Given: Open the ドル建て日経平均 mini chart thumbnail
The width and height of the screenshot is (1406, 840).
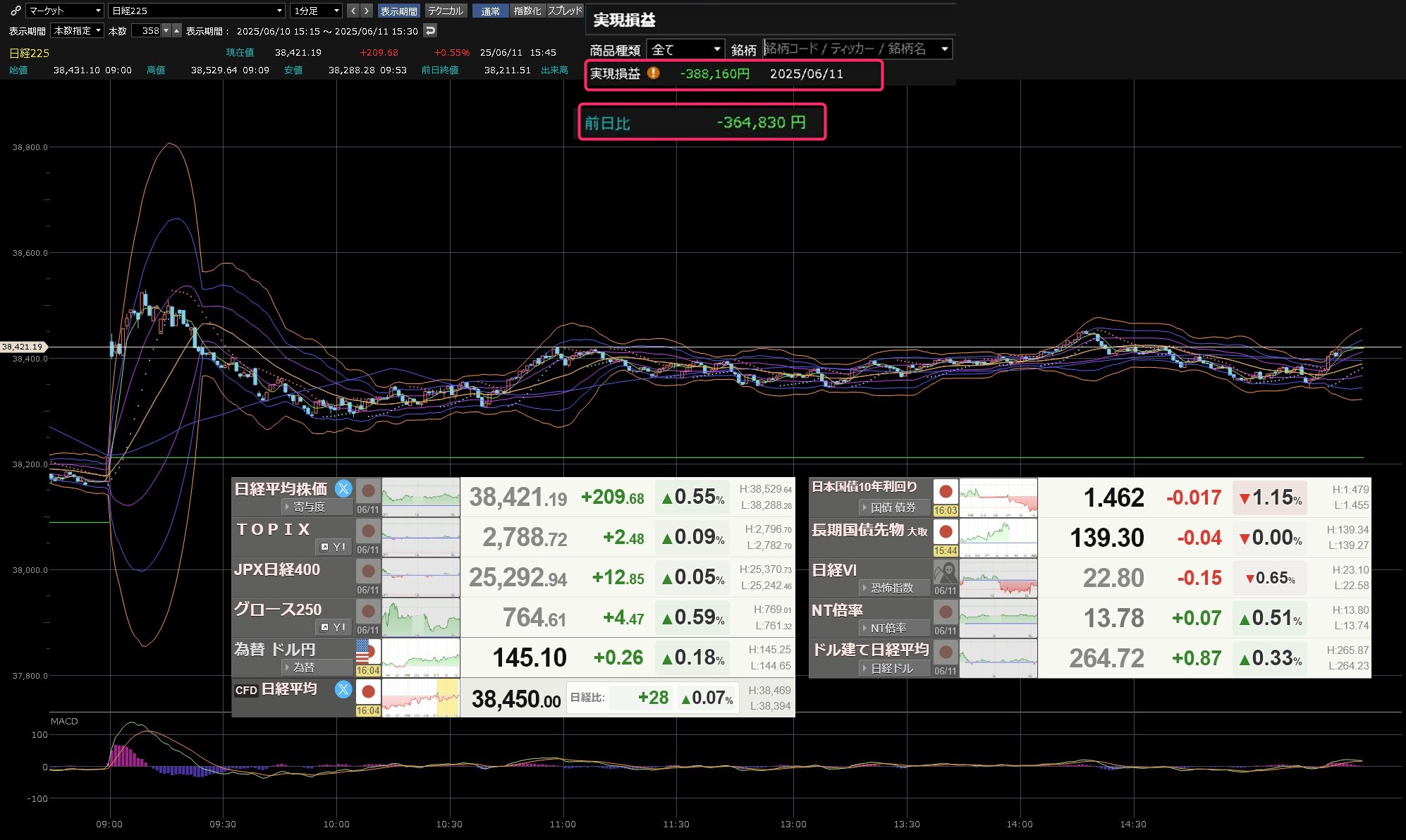Looking at the screenshot, I should 998,658.
